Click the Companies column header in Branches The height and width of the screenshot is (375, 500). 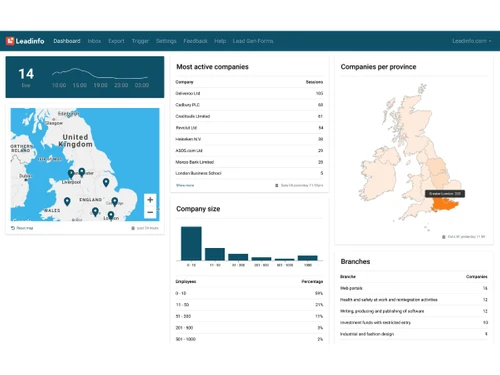tap(477, 277)
